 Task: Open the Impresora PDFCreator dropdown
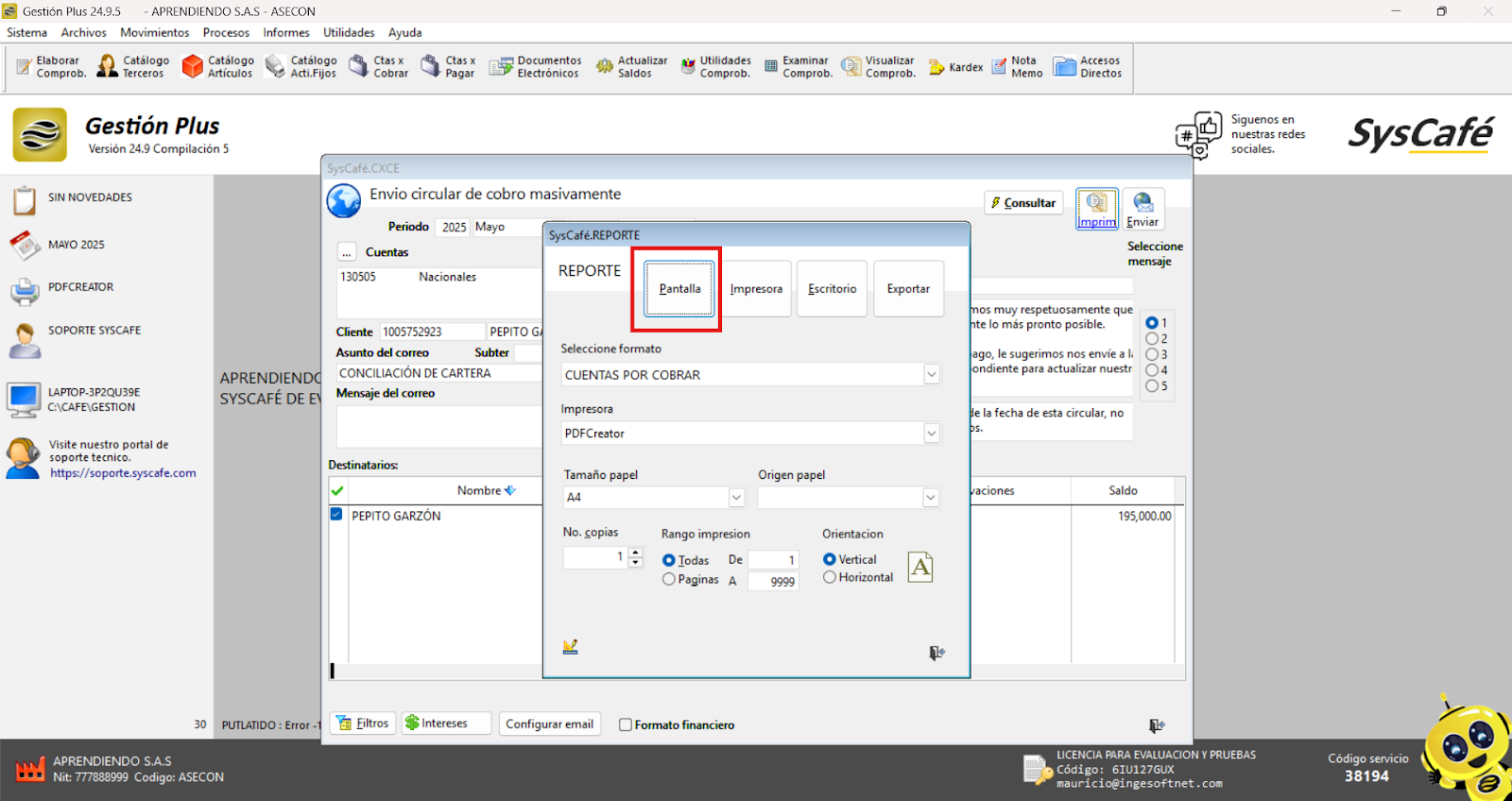[x=931, y=434]
